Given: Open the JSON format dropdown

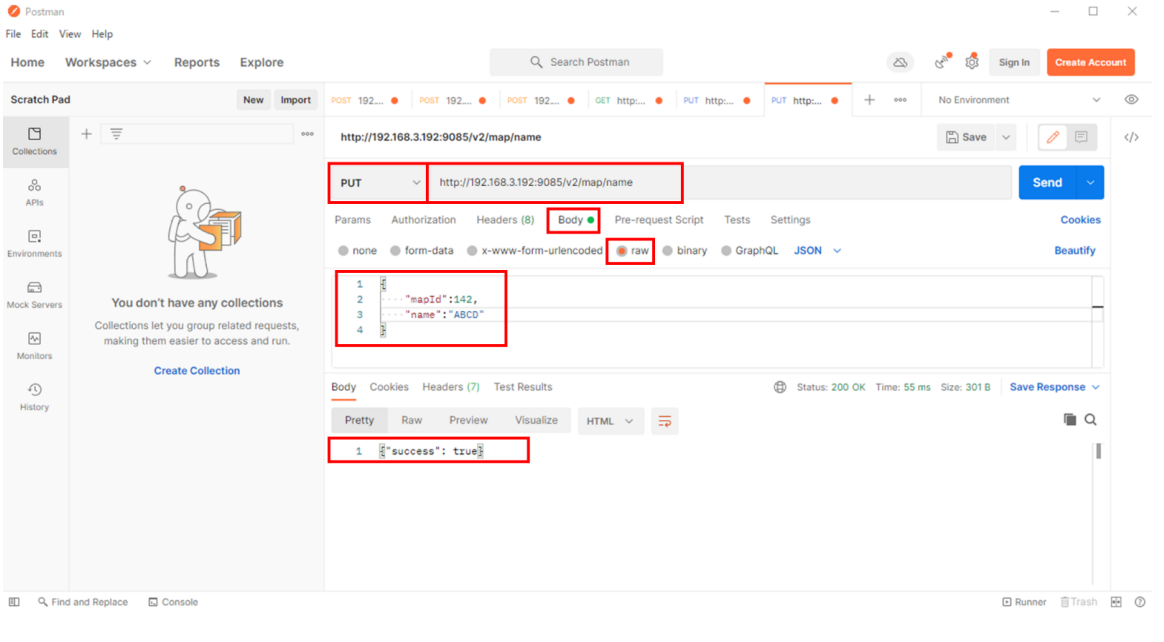Looking at the screenshot, I should tap(817, 251).
